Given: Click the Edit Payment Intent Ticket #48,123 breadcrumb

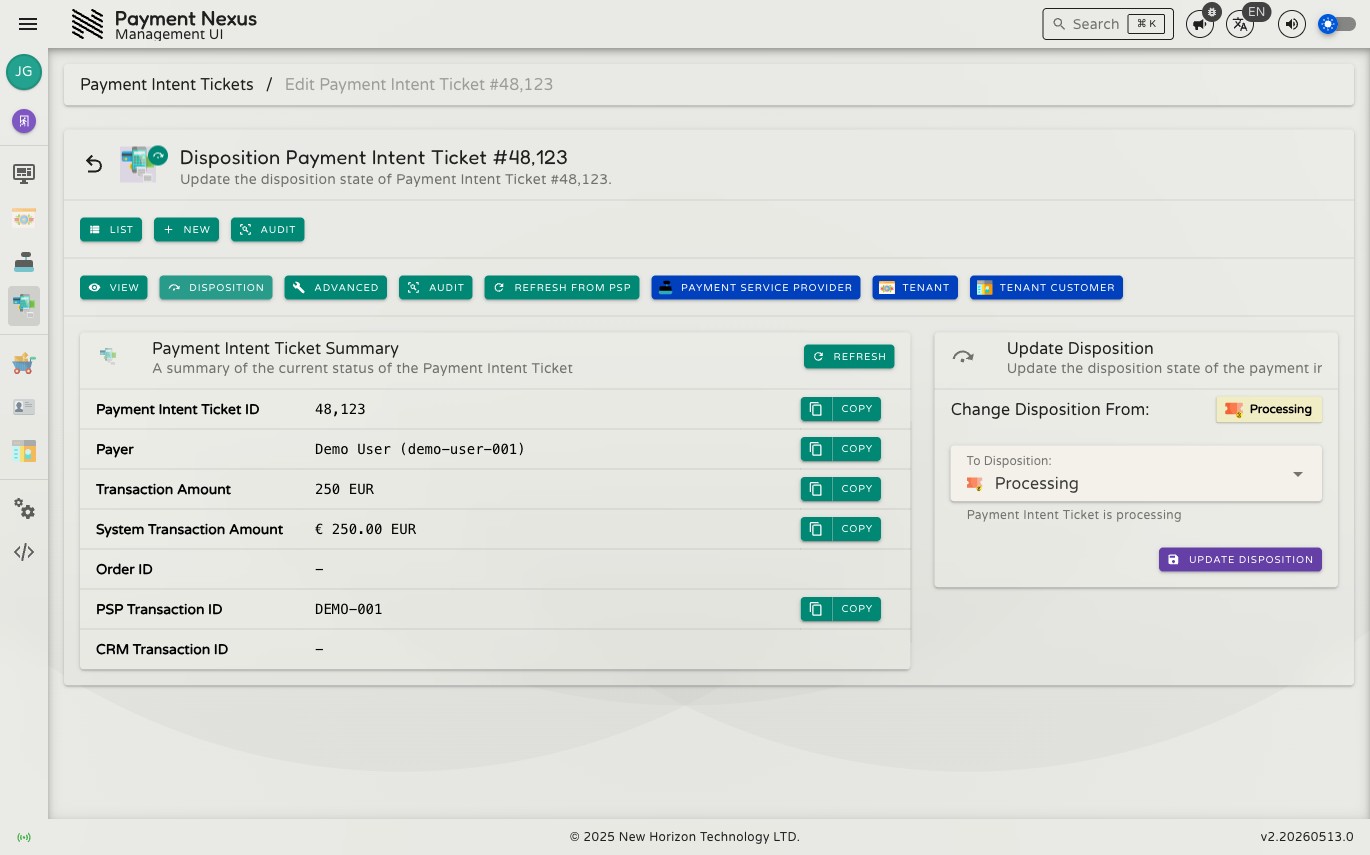Looking at the screenshot, I should click(x=419, y=85).
